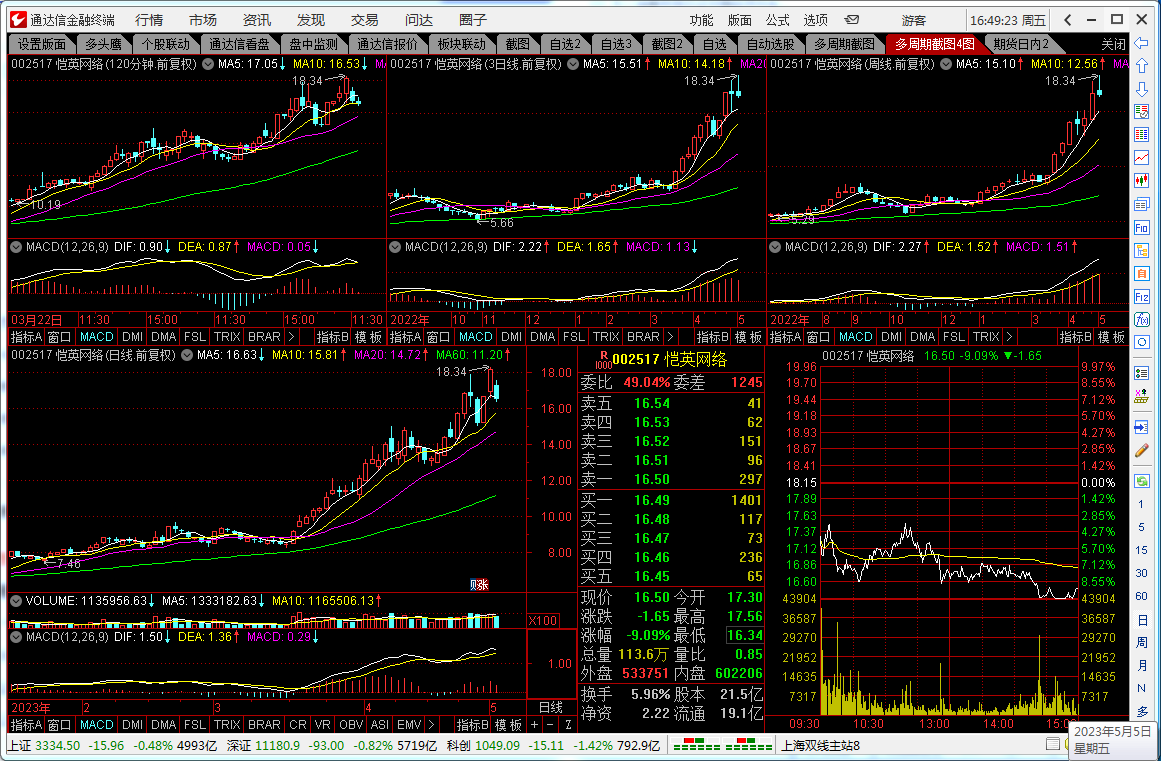Select the 5-minute period in sidebar
1161x761 pixels.
(1141, 527)
